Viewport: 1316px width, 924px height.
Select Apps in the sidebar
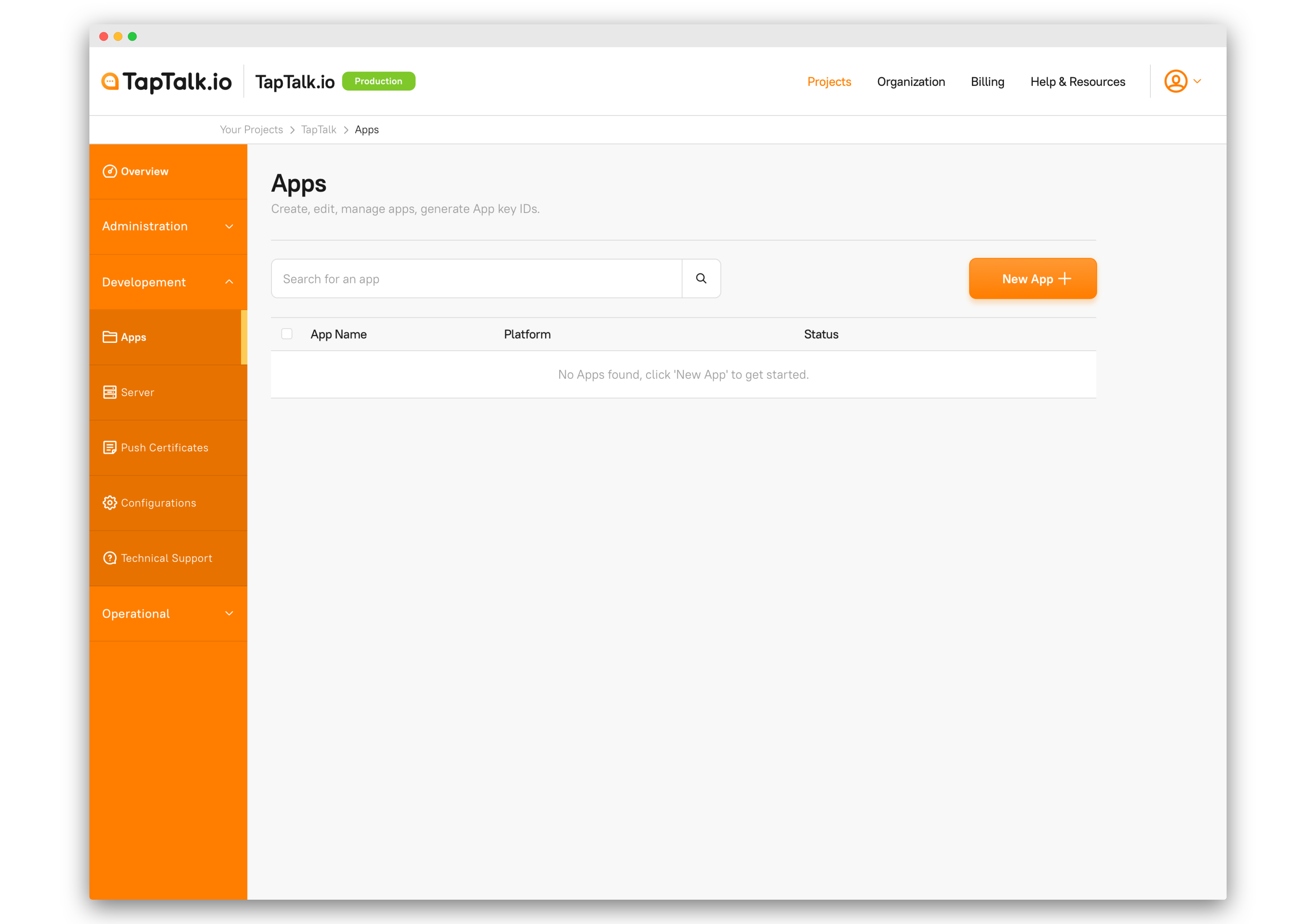[168, 337]
